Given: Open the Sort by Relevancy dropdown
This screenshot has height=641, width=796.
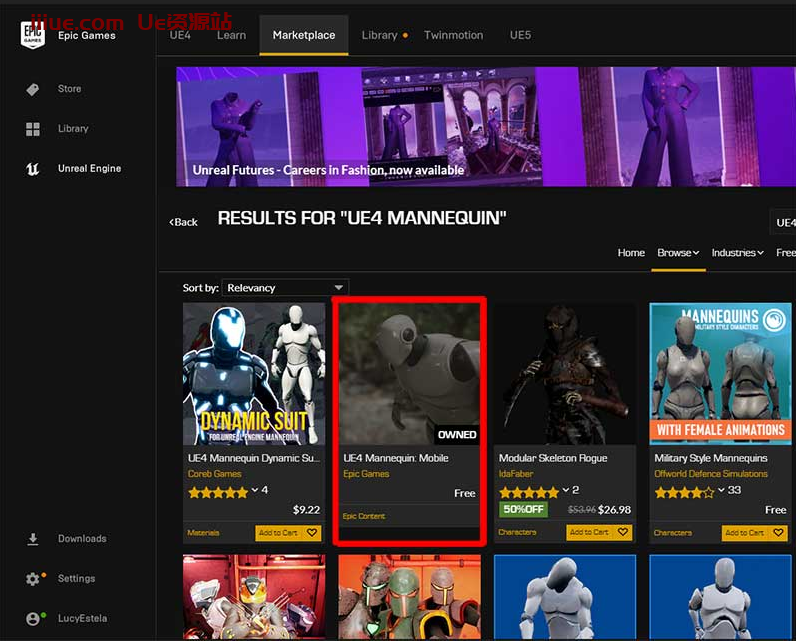Looking at the screenshot, I should 285,288.
